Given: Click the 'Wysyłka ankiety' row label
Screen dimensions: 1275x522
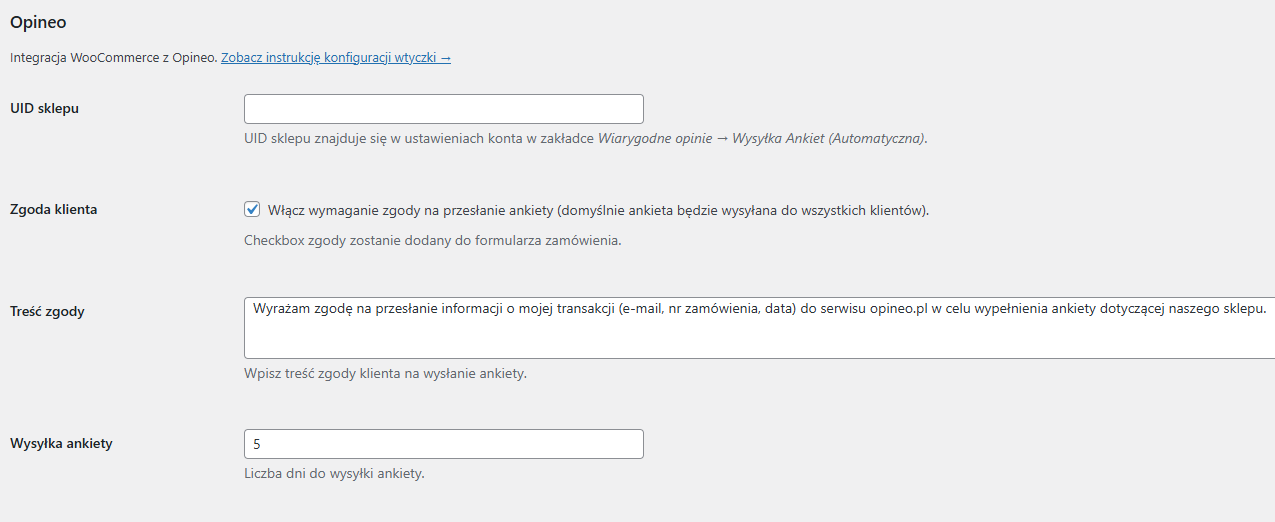Looking at the screenshot, I should point(61,443).
